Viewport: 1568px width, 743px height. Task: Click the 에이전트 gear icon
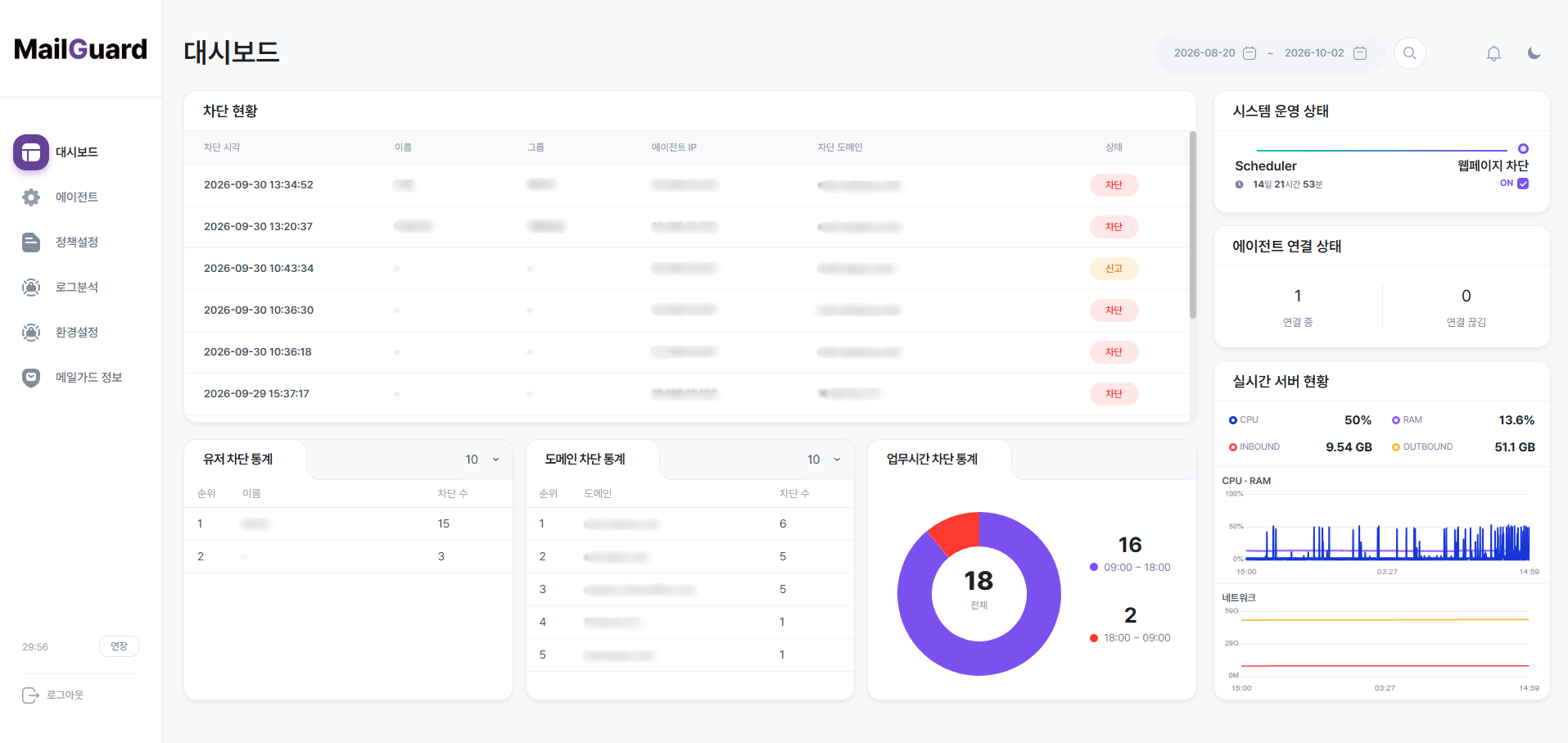(31, 197)
